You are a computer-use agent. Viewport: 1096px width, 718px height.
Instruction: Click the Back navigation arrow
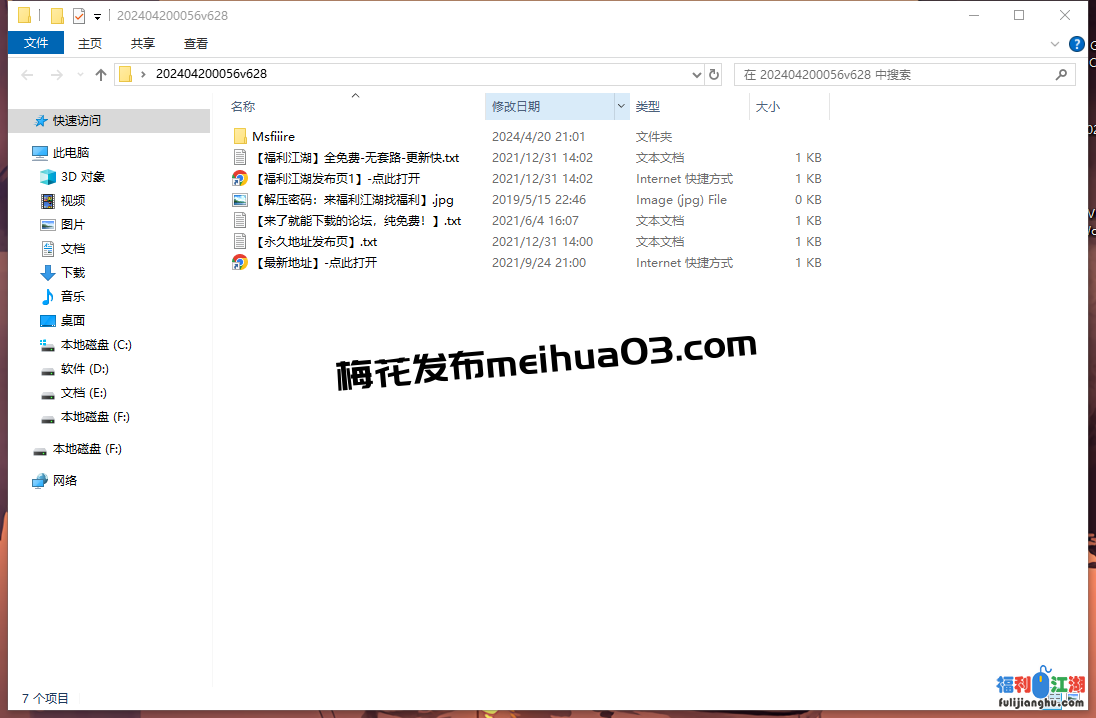pos(27,75)
